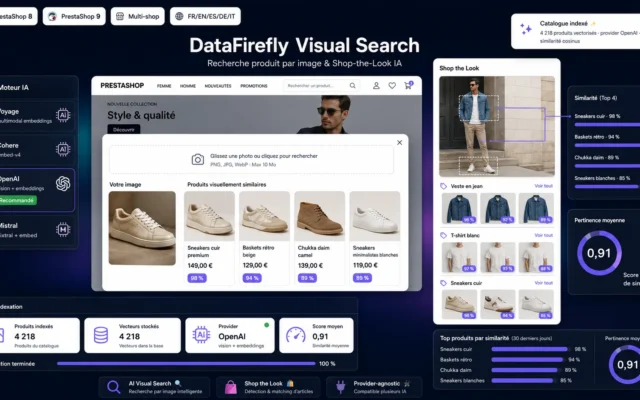
Task: Click the 4 218 Produits indexés value
Action: point(24,337)
